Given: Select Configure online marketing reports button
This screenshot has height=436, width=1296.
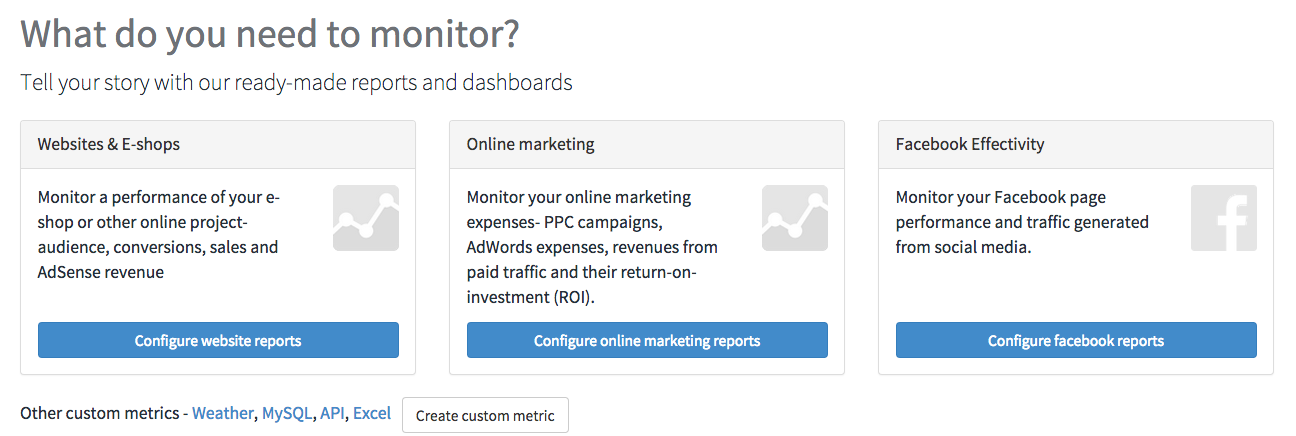Looking at the screenshot, I should 647,340.
